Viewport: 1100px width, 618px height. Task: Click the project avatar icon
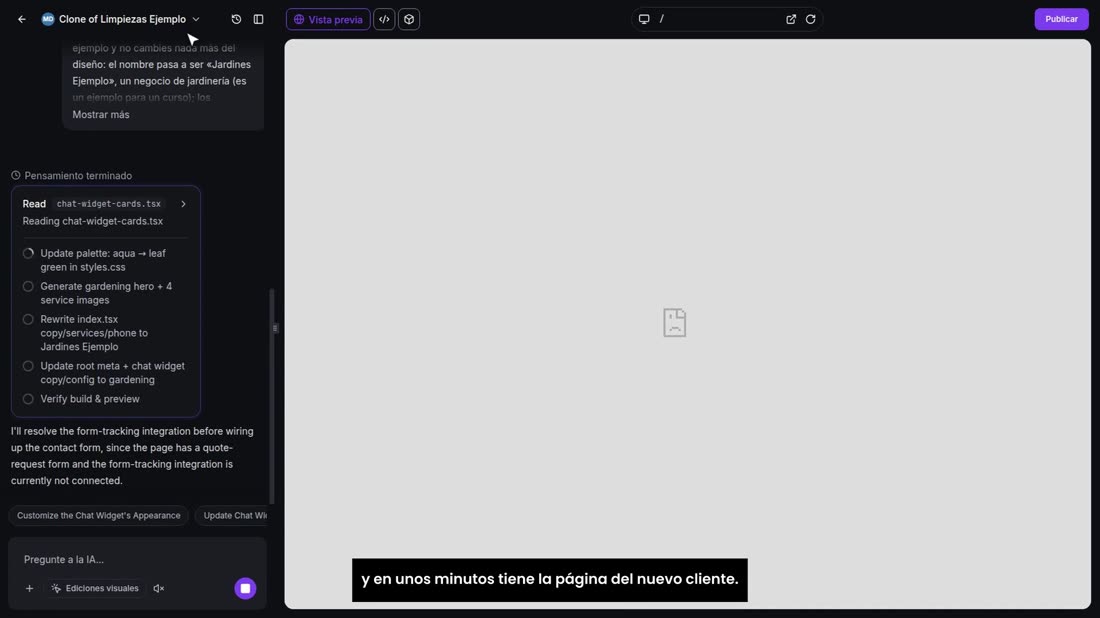[x=48, y=20]
